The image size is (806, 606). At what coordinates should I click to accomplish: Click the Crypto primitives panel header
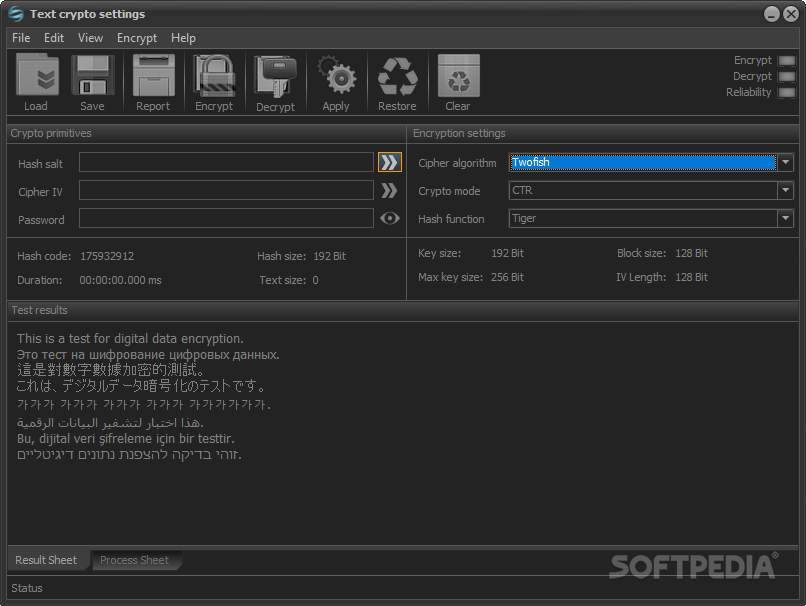pyautogui.click(x=206, y=133)
